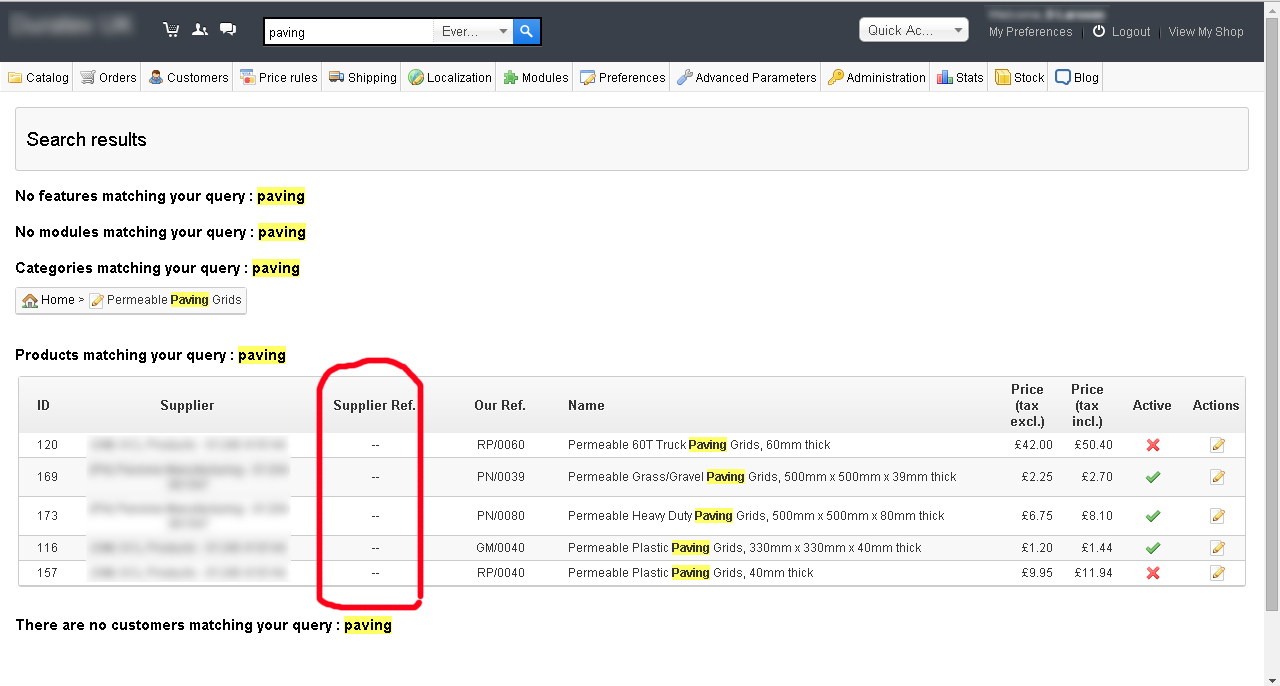Select Permeable Grass/Gravel Paving Grids name

click(x=762, y=477)
